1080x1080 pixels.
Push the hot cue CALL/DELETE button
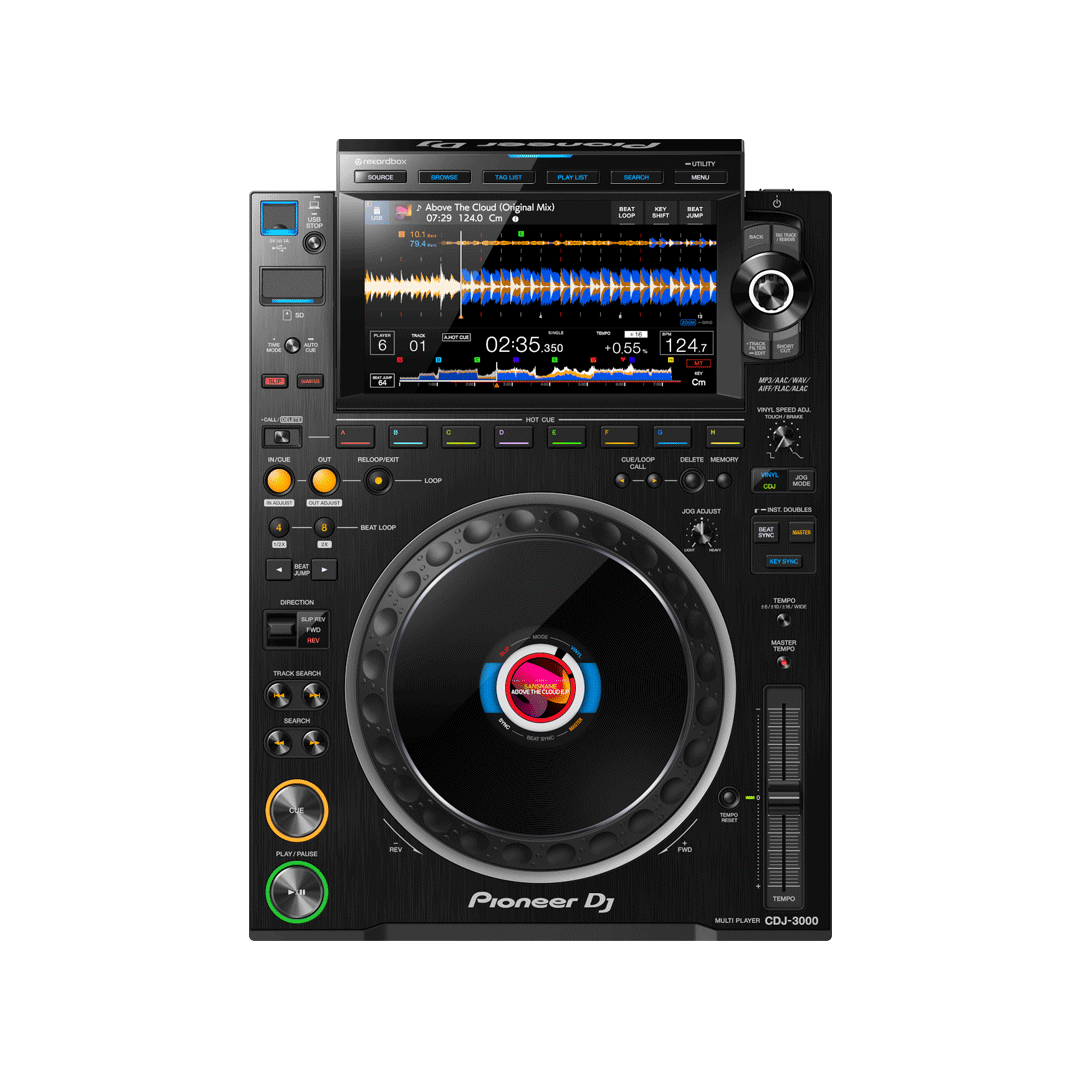pos(282,437)
